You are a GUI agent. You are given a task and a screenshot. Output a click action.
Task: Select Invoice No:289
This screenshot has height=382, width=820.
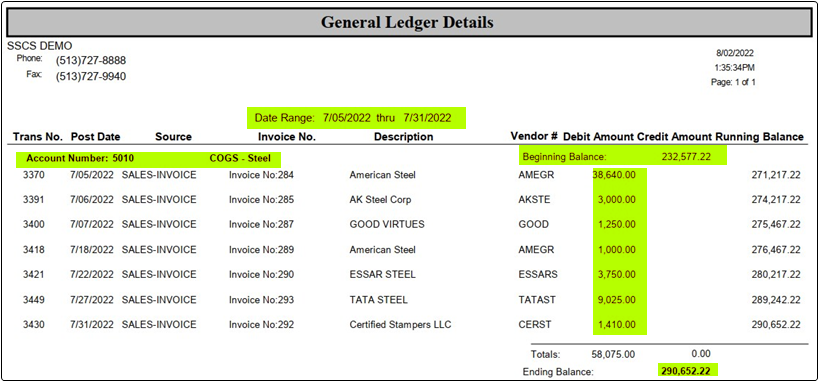261,250
